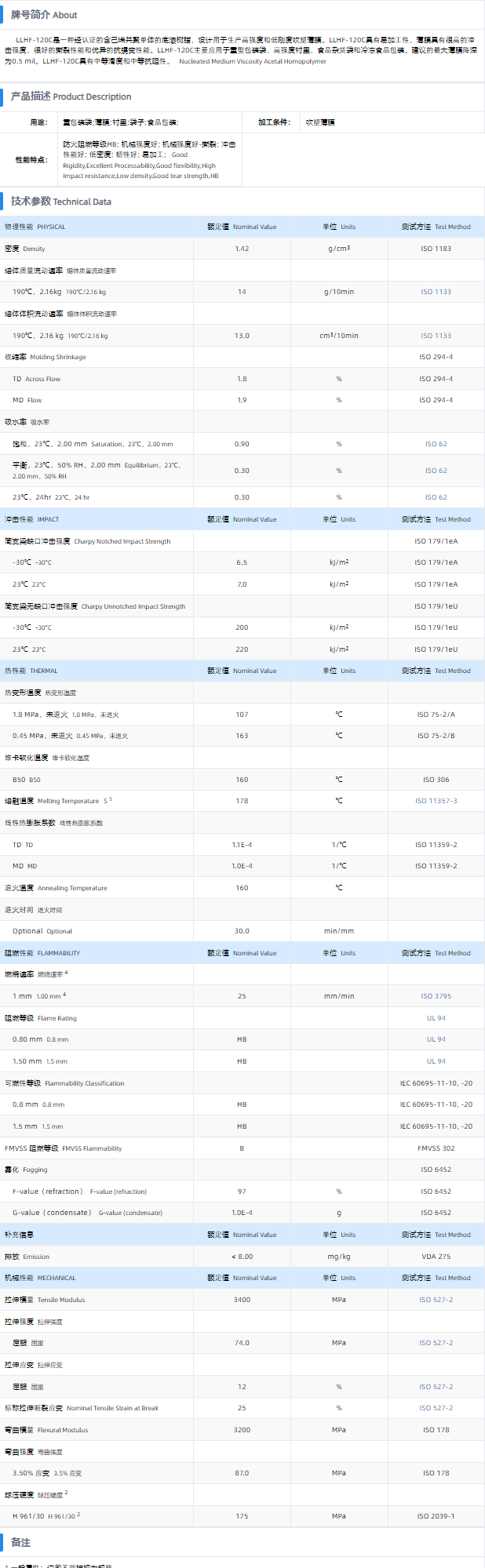
Task: Open ISO 527-2 link for Tensile Modulus
Action: 436,1300
